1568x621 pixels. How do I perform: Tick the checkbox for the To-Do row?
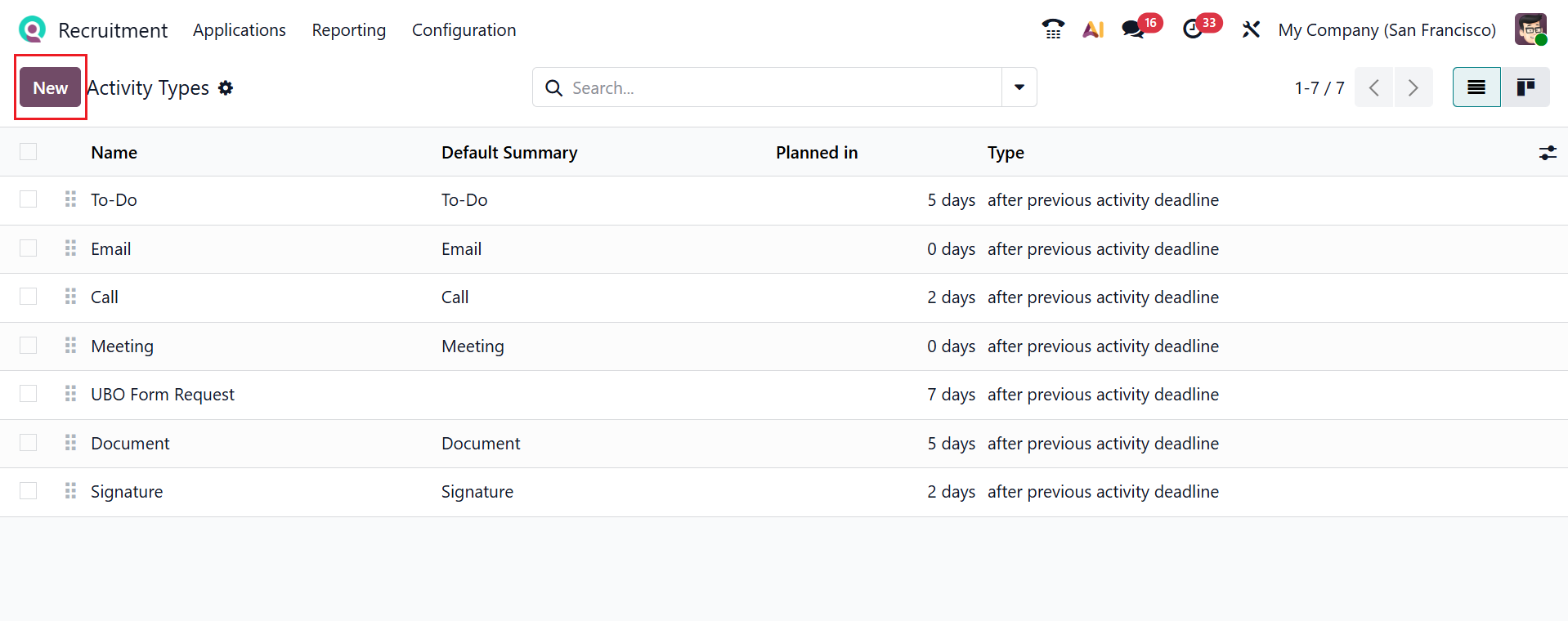click(x=29, y=199)
